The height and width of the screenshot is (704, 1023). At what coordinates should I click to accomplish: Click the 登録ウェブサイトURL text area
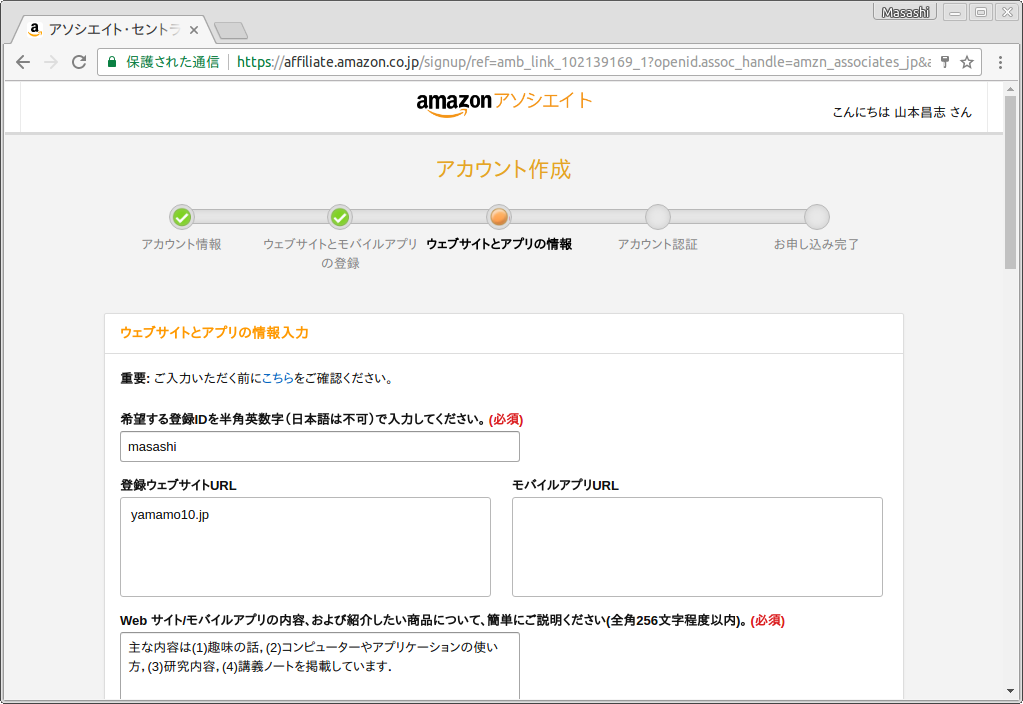point(305,547)
